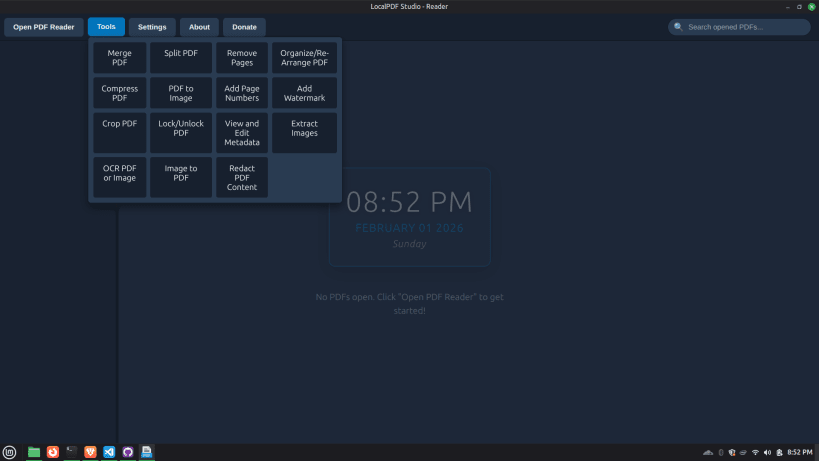Click the Donate button

(244, 27)
